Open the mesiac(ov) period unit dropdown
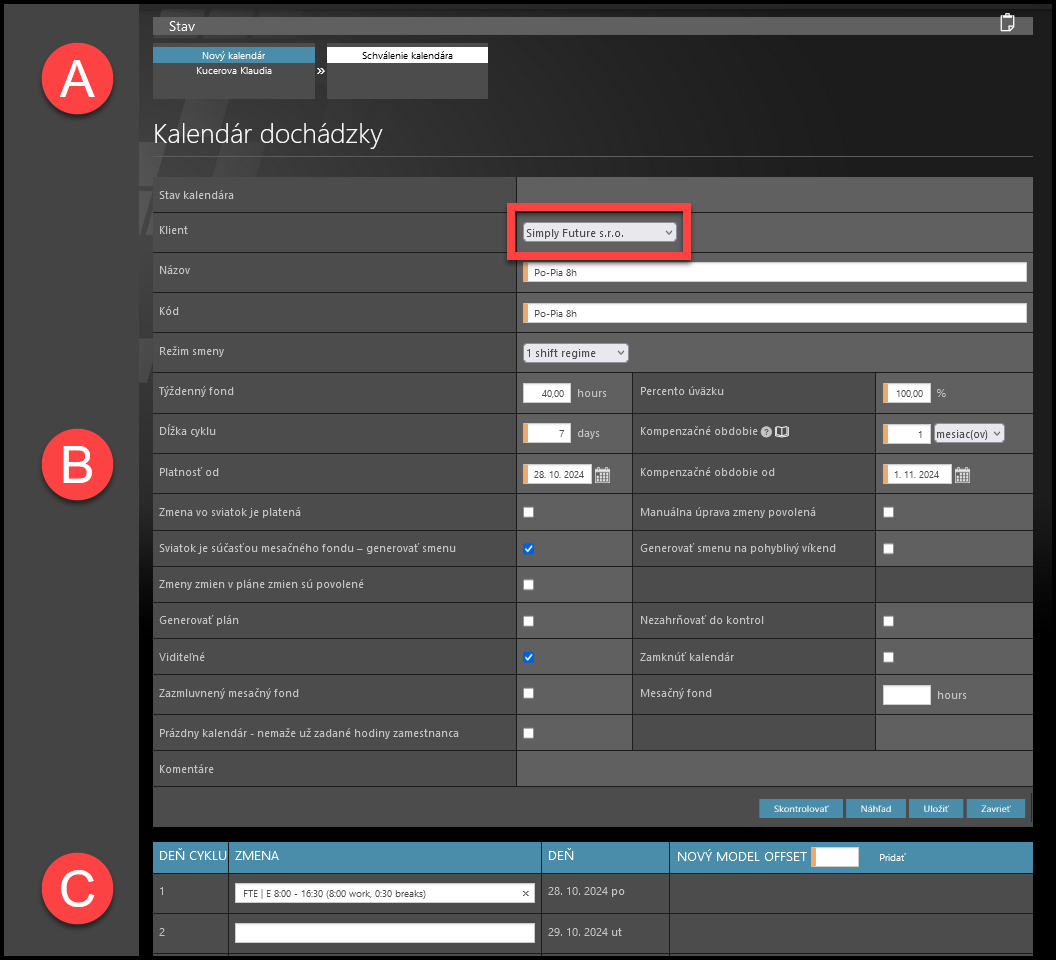Viewport: 1056px width, 960px height. point(968,433)
